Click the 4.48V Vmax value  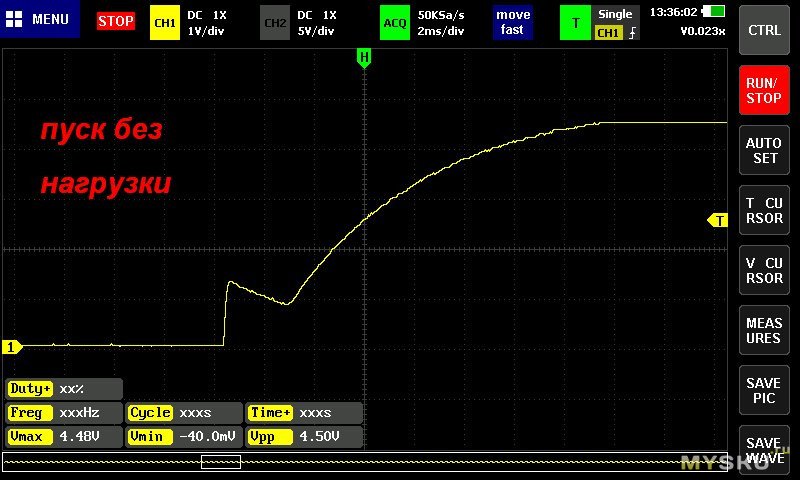[79, 437]
